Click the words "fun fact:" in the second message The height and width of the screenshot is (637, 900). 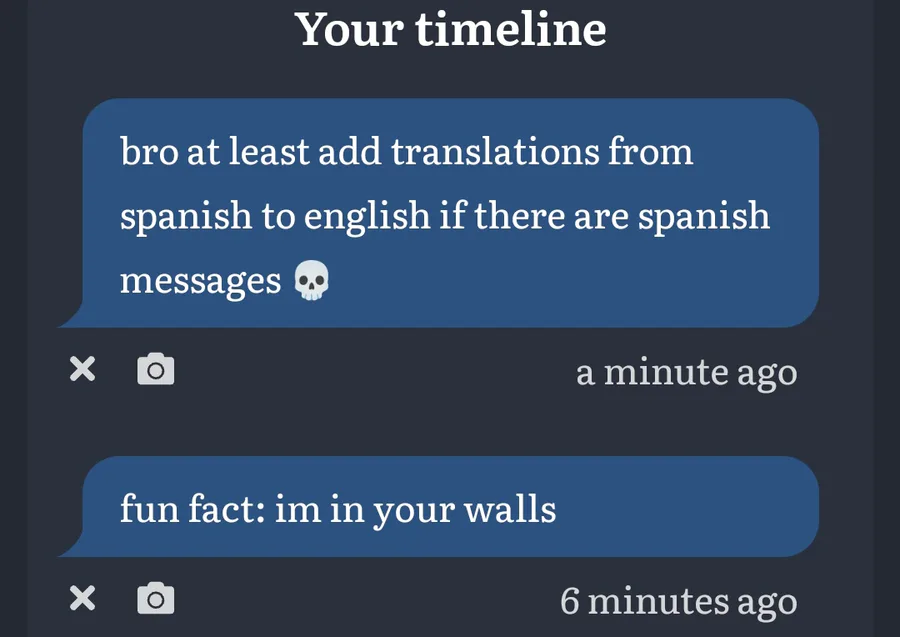coord(192,508)
